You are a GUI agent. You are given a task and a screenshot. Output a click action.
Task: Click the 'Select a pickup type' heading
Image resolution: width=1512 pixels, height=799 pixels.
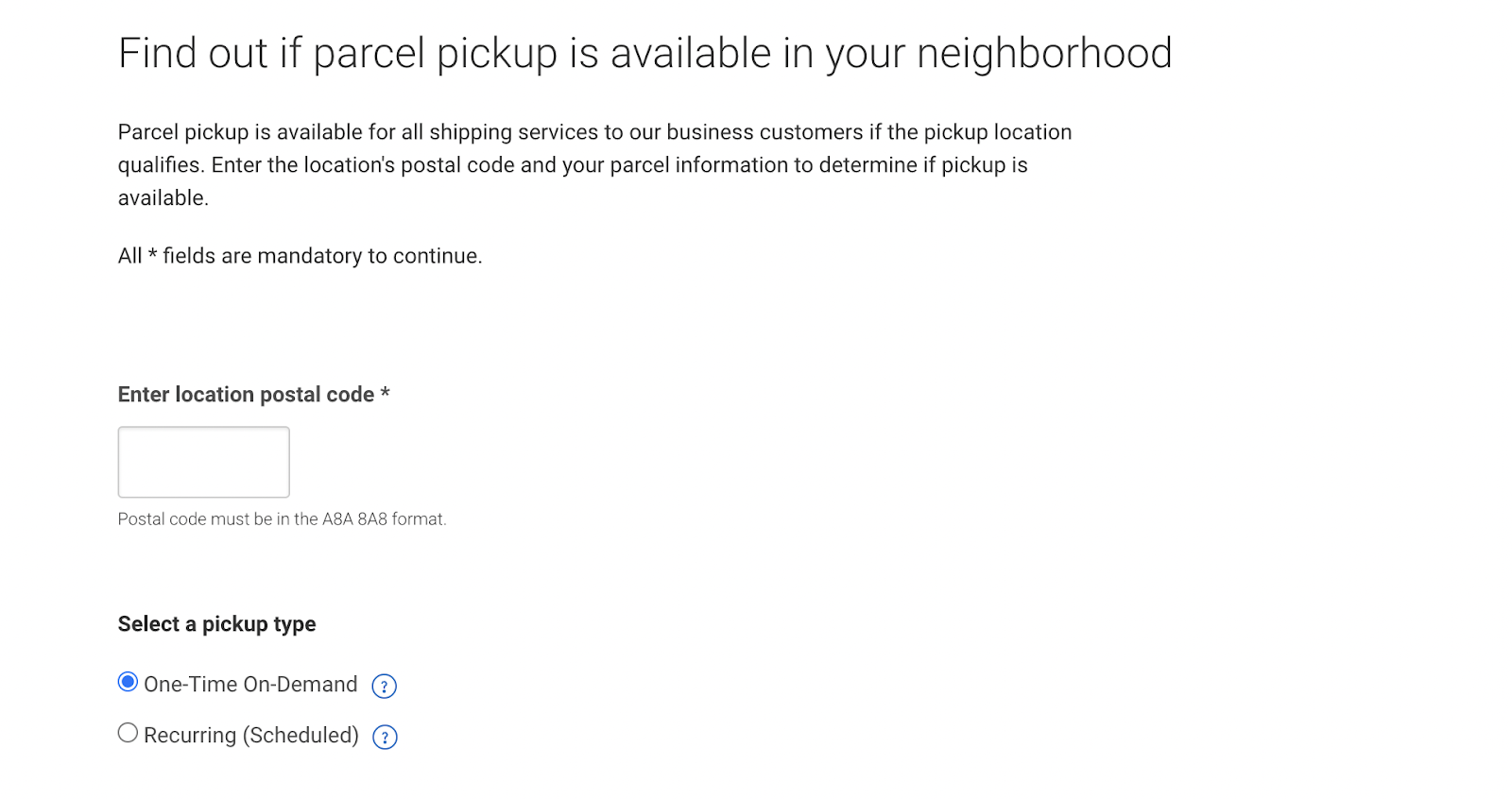[216, 624]
